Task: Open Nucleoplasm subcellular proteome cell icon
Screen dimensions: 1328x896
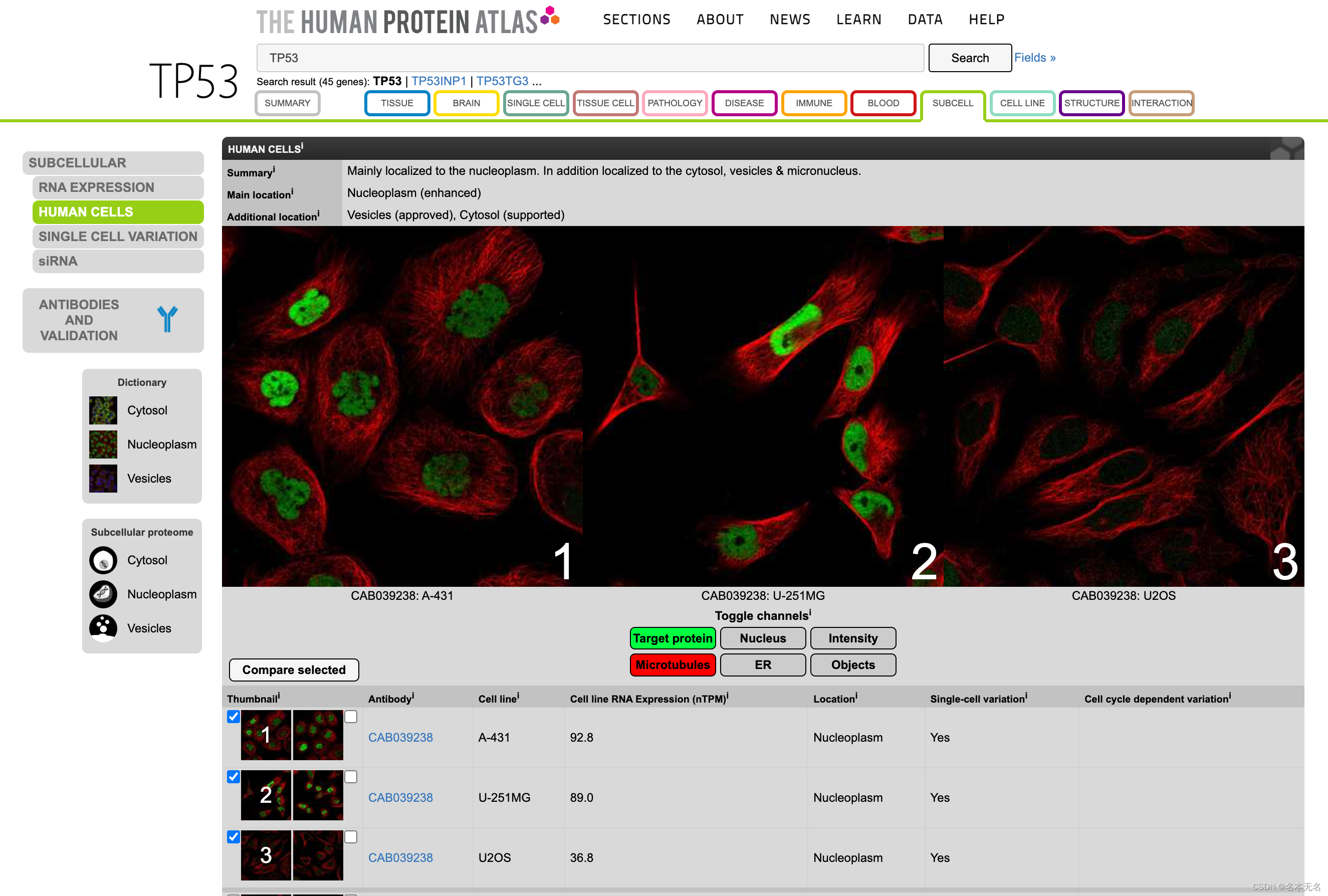Action: (x=103, y=594)
